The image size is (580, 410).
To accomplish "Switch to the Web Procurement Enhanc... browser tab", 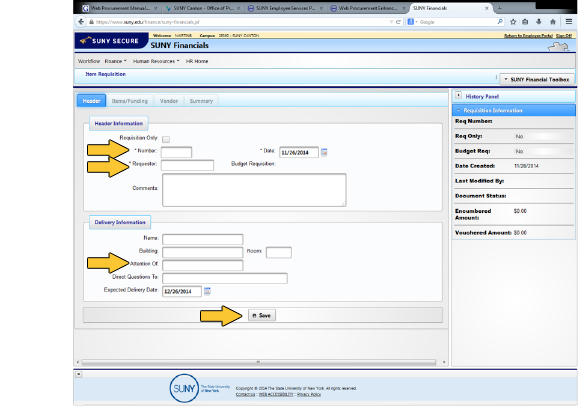I will (x=368, y=8).
